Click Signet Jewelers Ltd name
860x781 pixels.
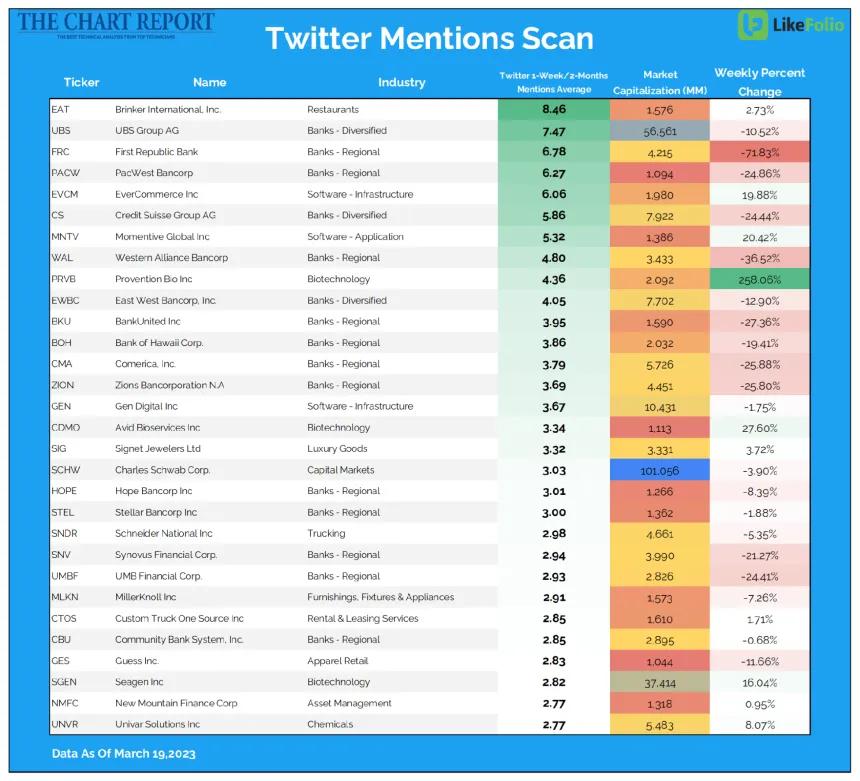tap(158, 449)
